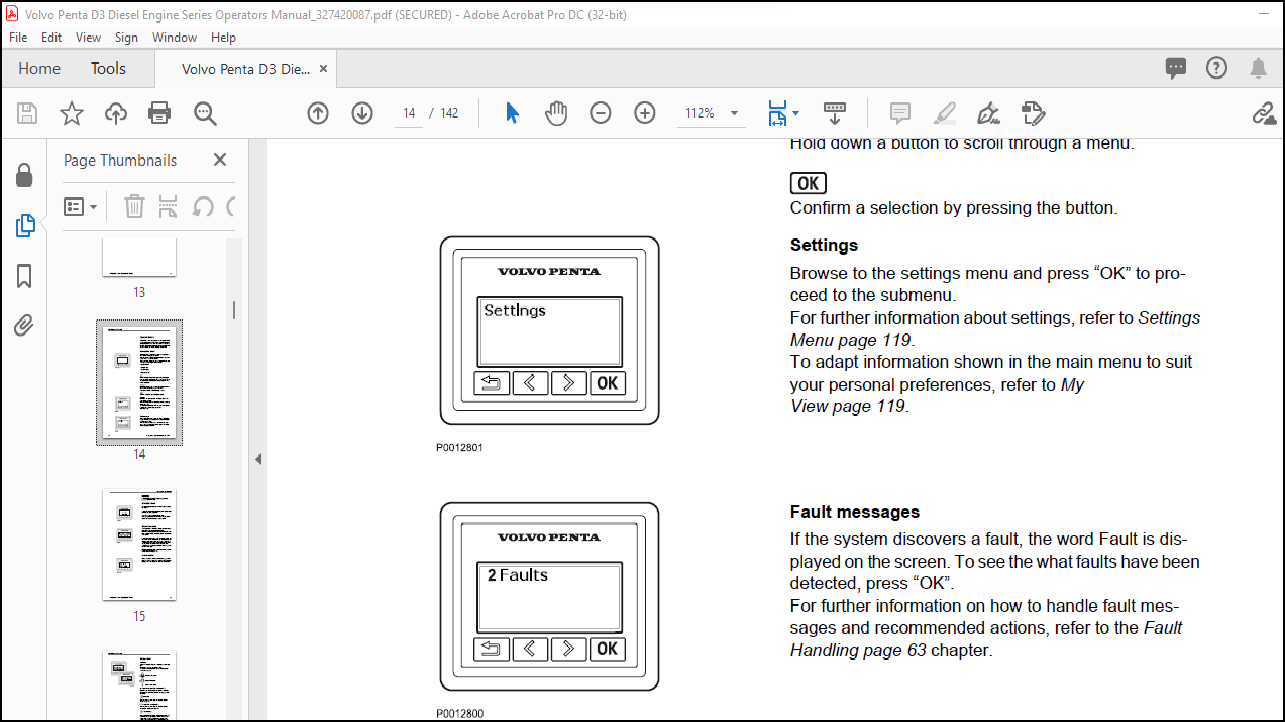Add a sticky note comment
The image size is (1285, 722).
900,113
